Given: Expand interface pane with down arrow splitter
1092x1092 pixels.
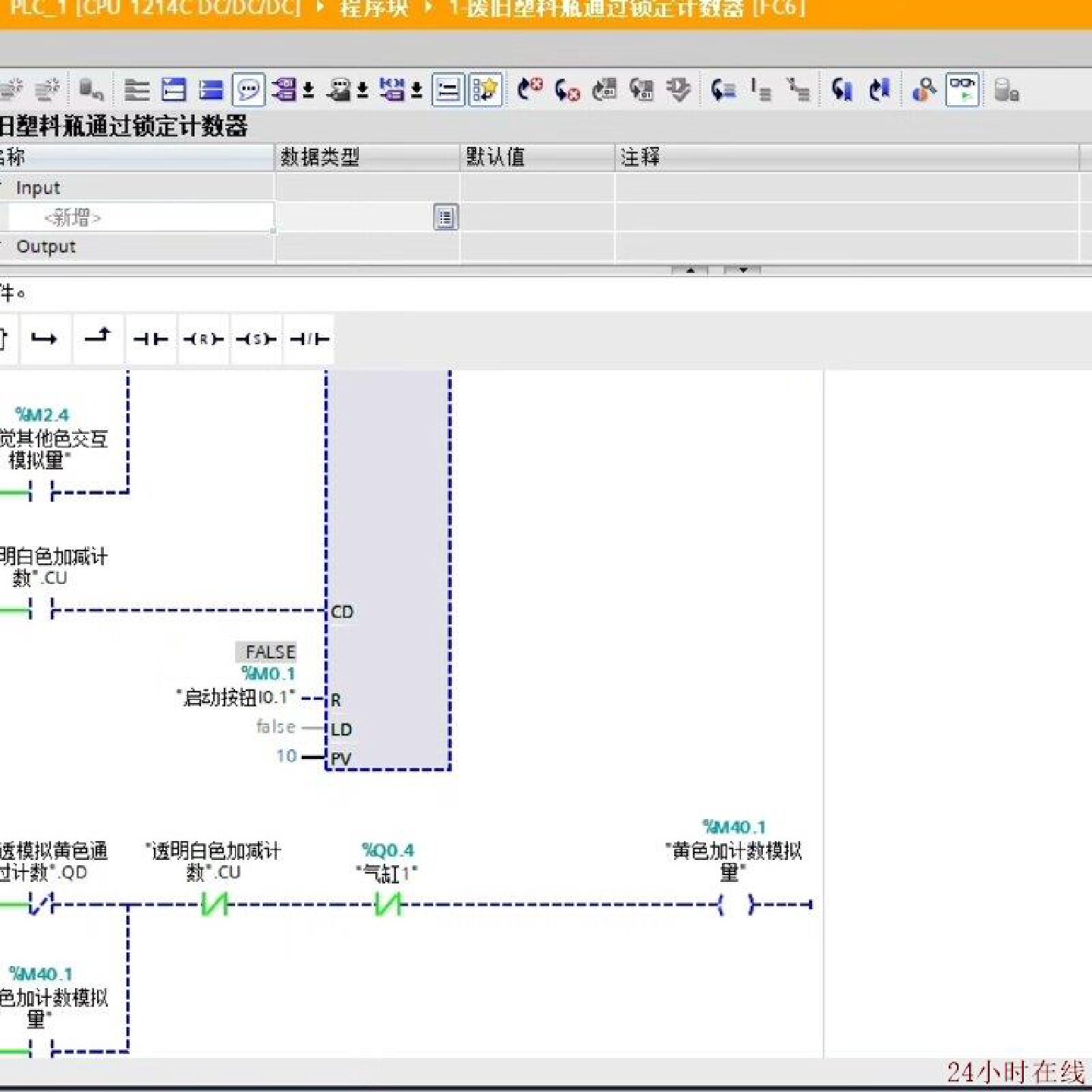Looking at the screenshot, I should coord(743,270).
